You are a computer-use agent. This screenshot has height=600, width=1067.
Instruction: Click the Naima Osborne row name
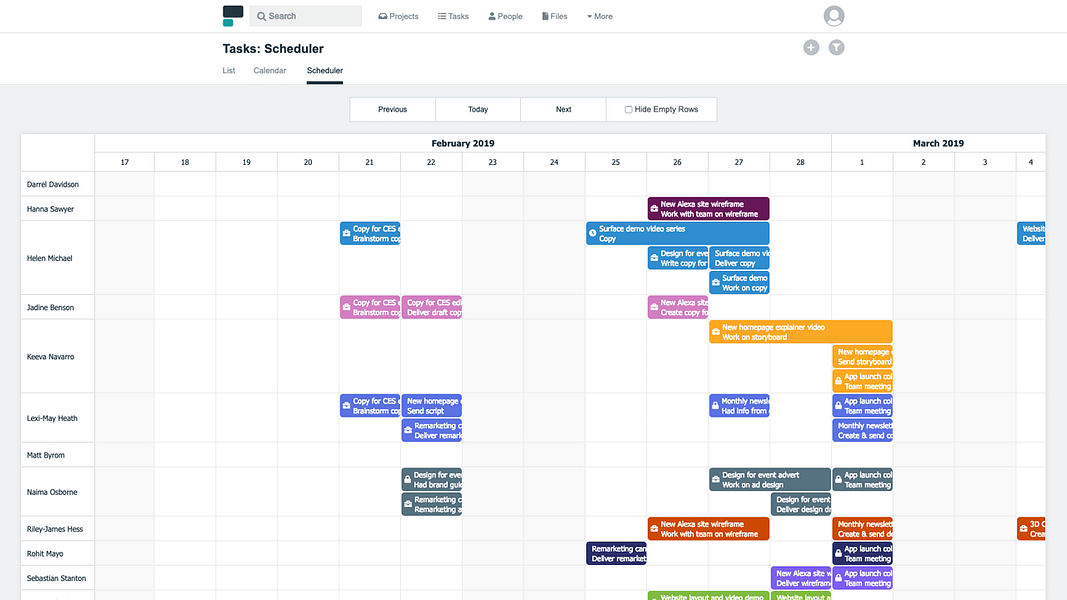pyautogui.click(x=52, y=492)
